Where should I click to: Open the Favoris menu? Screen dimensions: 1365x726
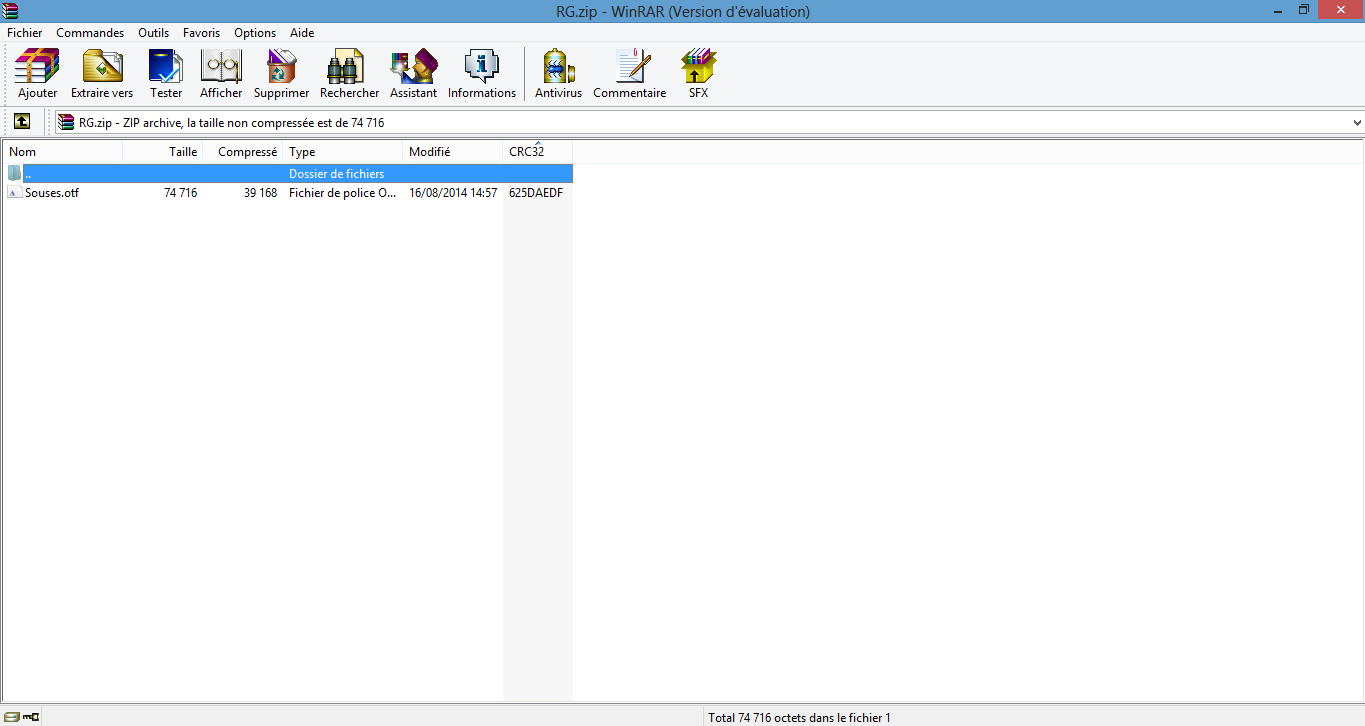click(x=201, y=33)
